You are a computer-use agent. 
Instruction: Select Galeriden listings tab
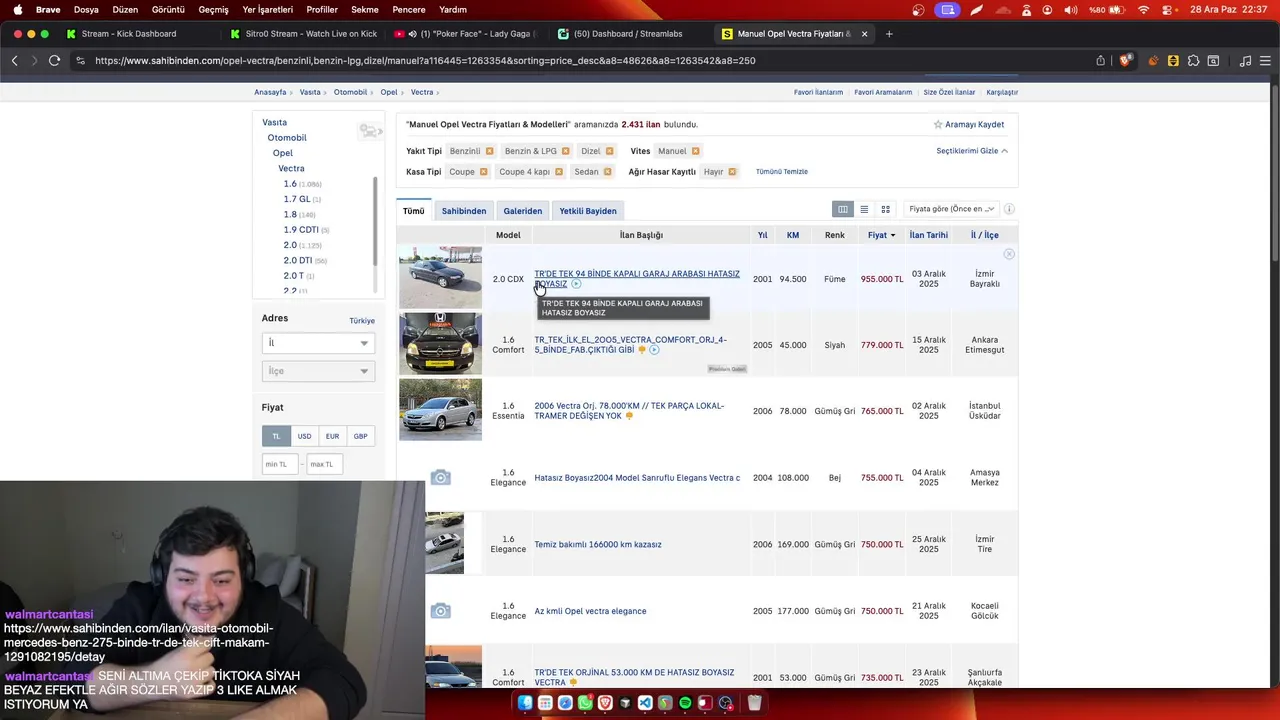pos(523,211)
